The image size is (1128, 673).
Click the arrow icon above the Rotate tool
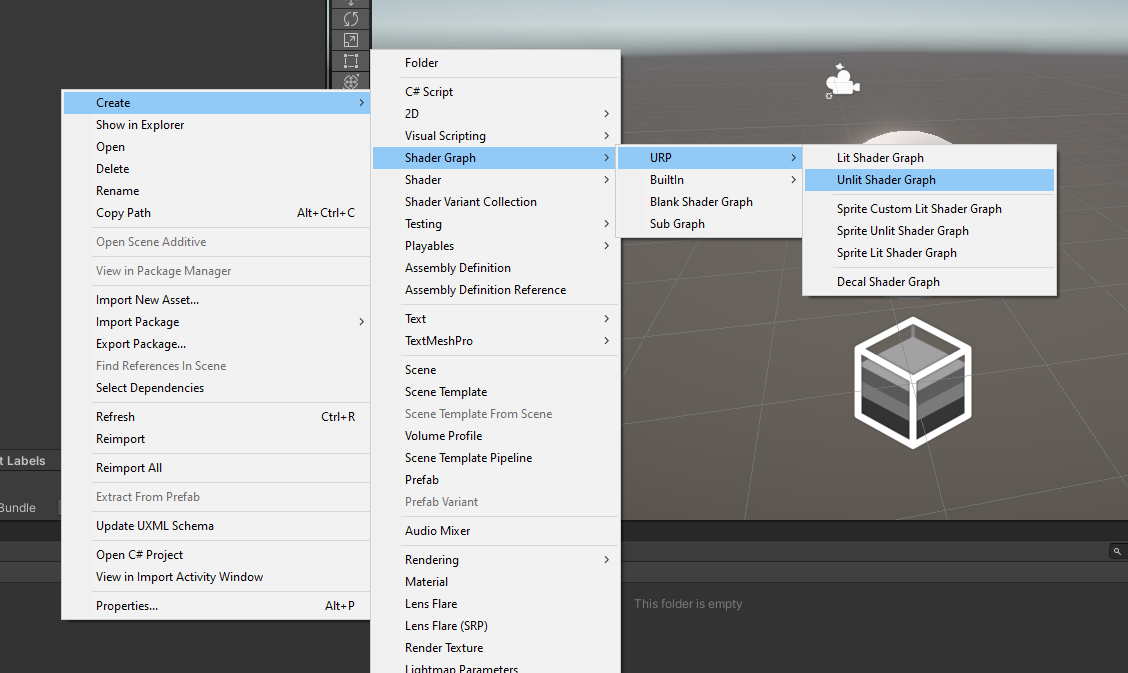(350, 3)
